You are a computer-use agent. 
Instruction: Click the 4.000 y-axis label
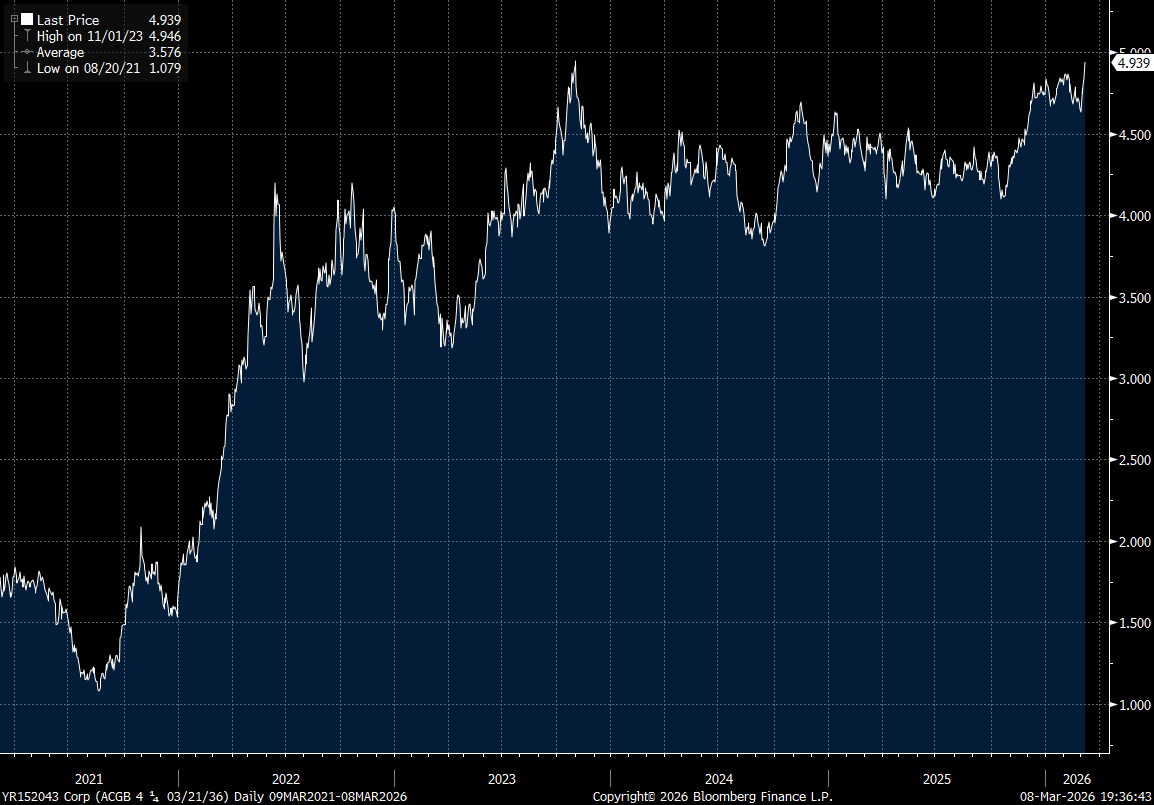[x=1134, y=216]
